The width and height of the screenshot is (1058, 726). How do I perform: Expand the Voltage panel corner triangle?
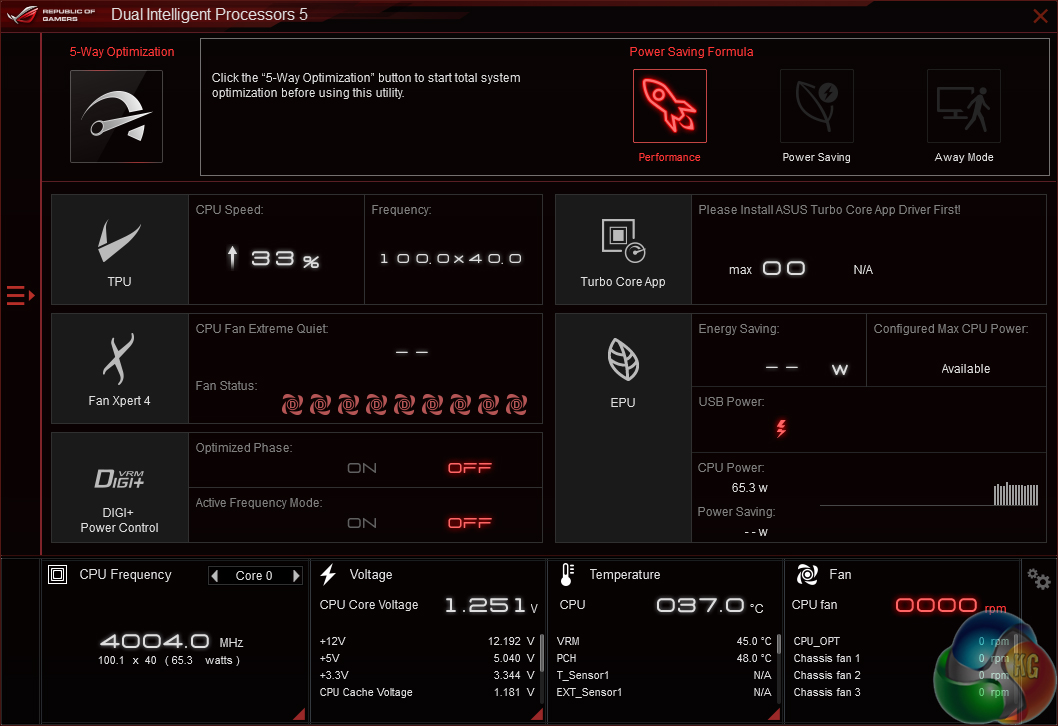click(537, 714)
